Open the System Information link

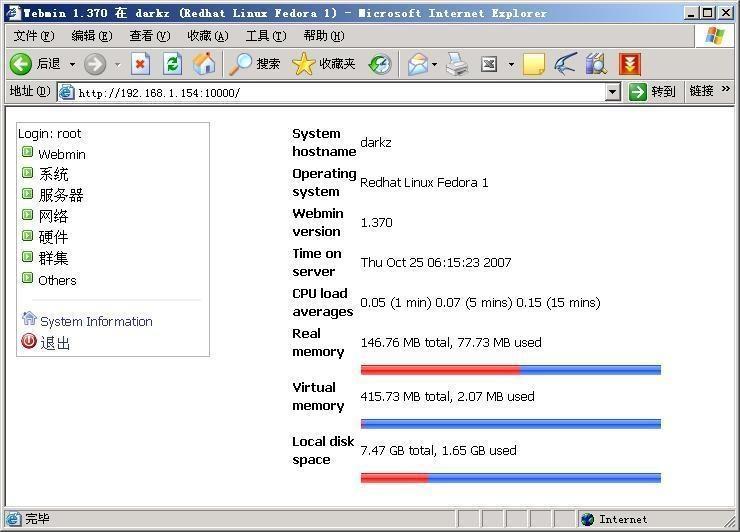[96, 321]
